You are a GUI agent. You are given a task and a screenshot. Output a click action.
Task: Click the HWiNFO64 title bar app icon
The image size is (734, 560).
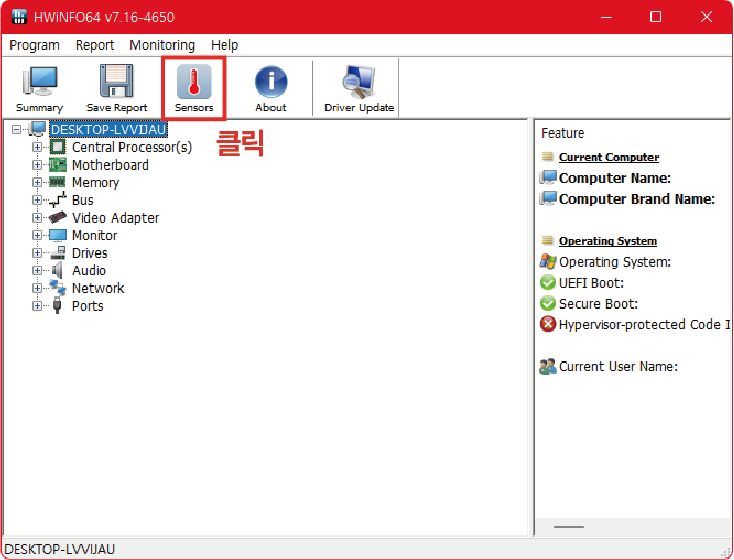click(19, 16)
